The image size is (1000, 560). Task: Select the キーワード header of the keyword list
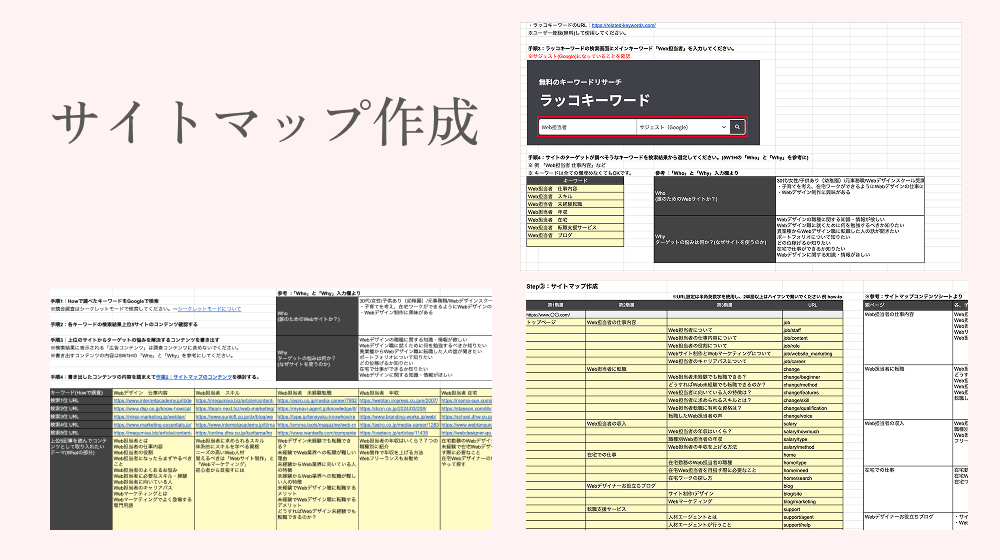coord(575,181)
